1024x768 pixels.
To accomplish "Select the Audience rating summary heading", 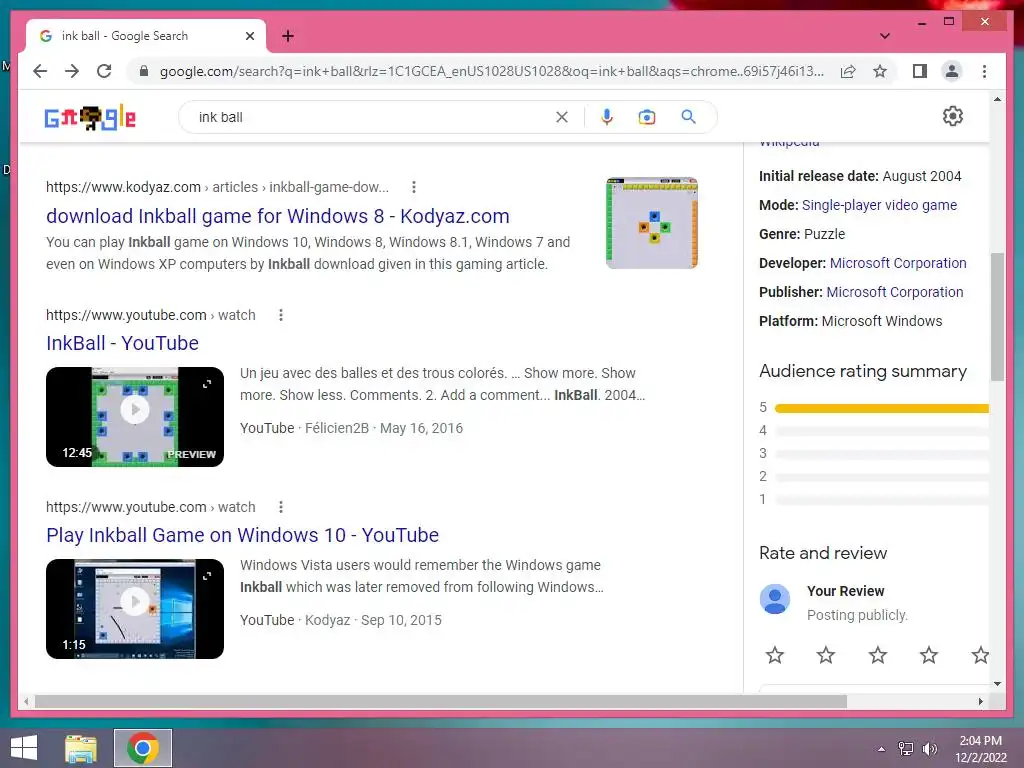I will pos(863,372).
